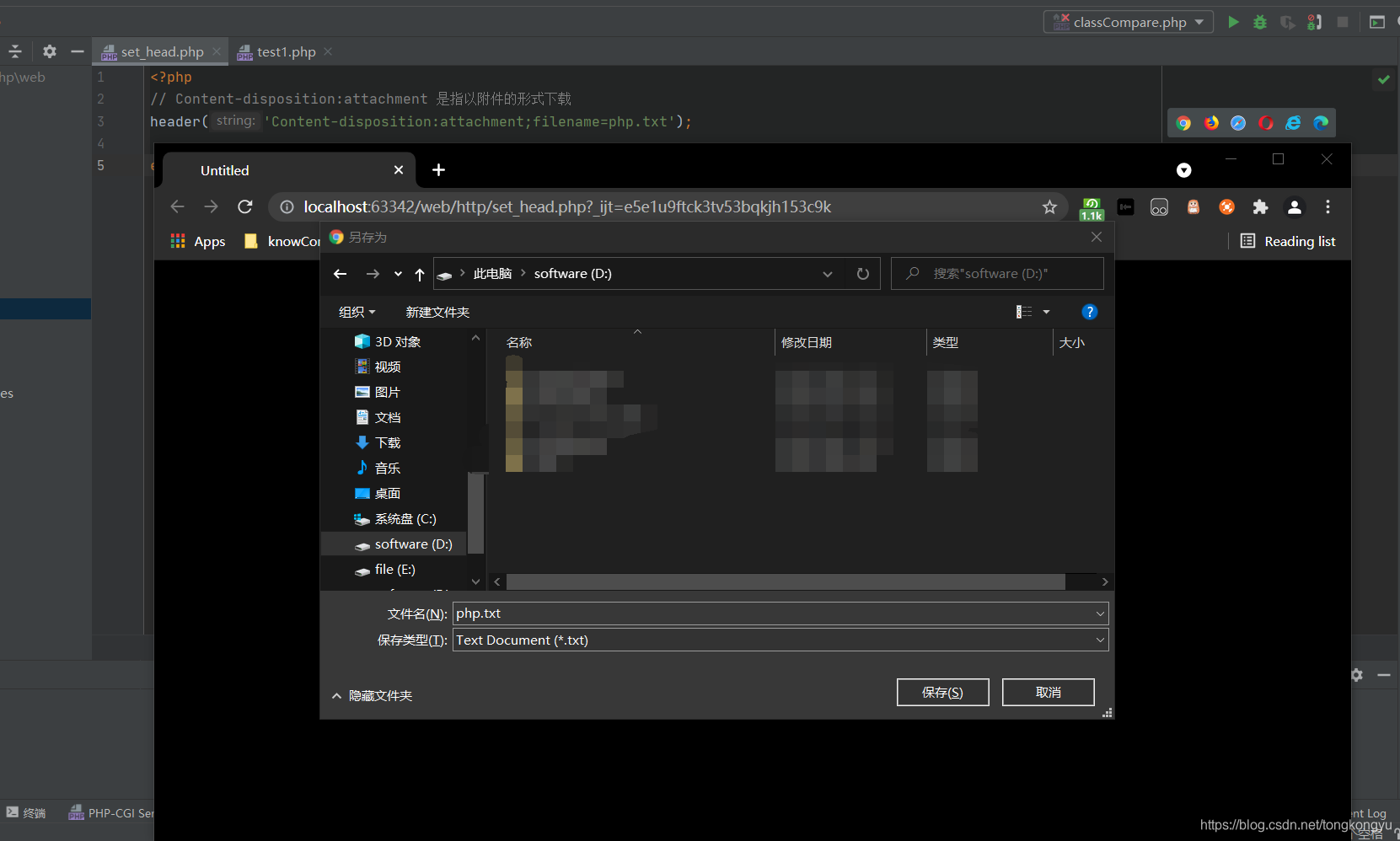This screenshot has width=1400, height=841.
Task: Expand the run configuration classCompare.php dropdown
Action: 1199,22
